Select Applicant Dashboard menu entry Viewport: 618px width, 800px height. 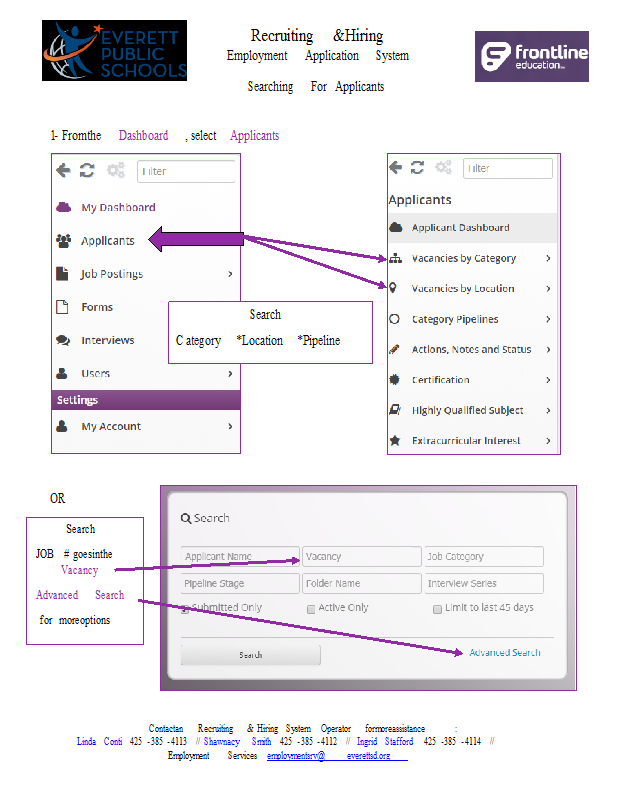click(472, 228)
